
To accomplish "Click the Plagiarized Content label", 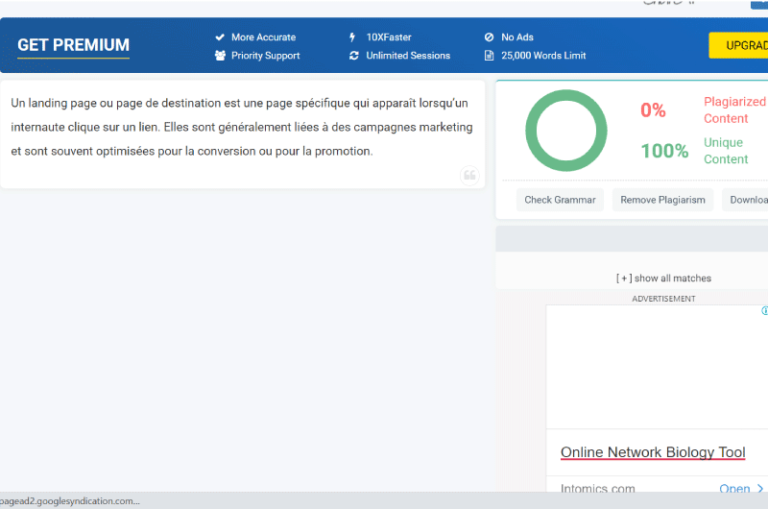I will (735, 110).
